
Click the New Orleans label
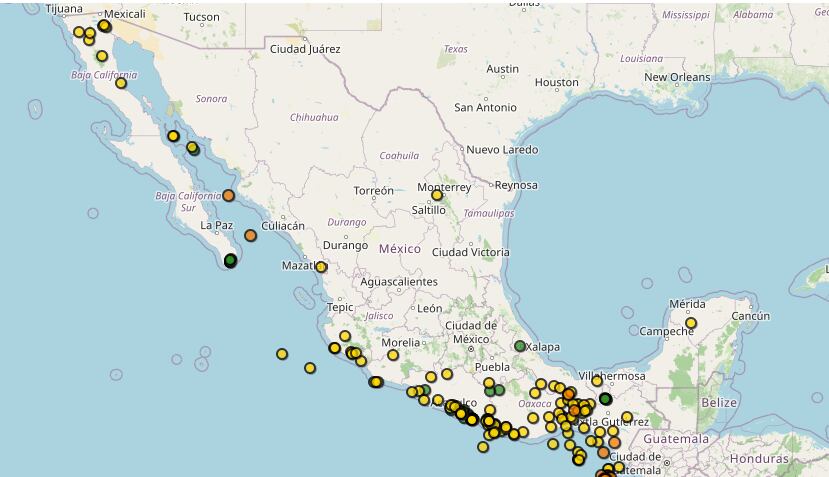[677, 77]
